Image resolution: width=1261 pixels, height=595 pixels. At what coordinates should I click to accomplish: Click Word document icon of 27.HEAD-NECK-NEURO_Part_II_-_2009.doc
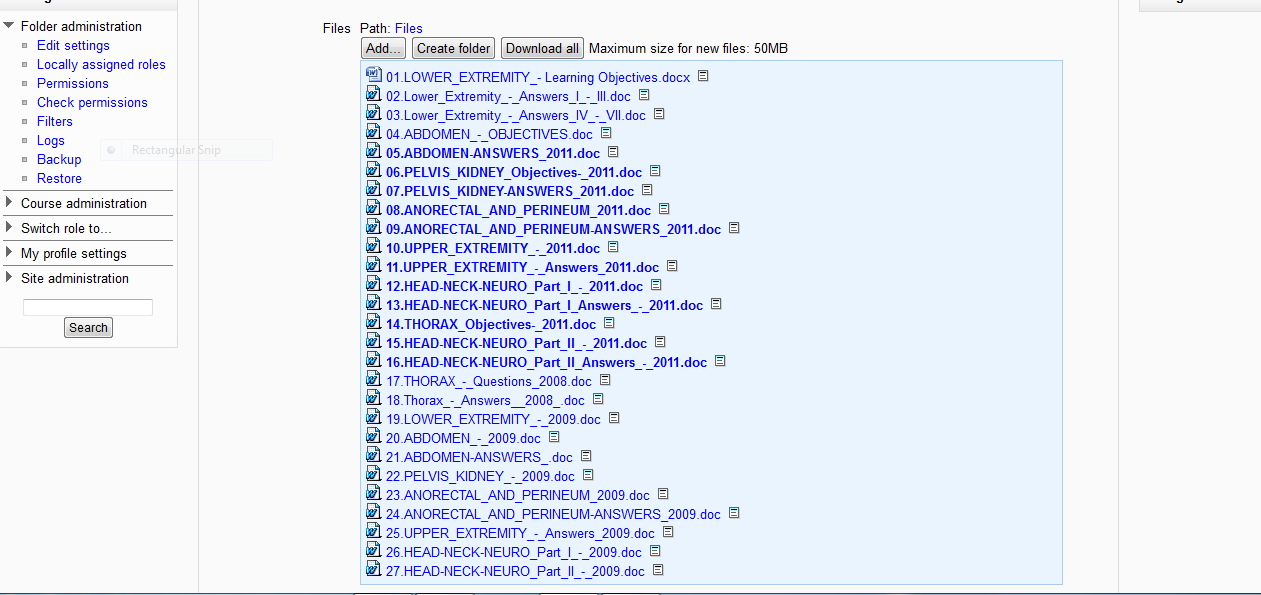374,569
